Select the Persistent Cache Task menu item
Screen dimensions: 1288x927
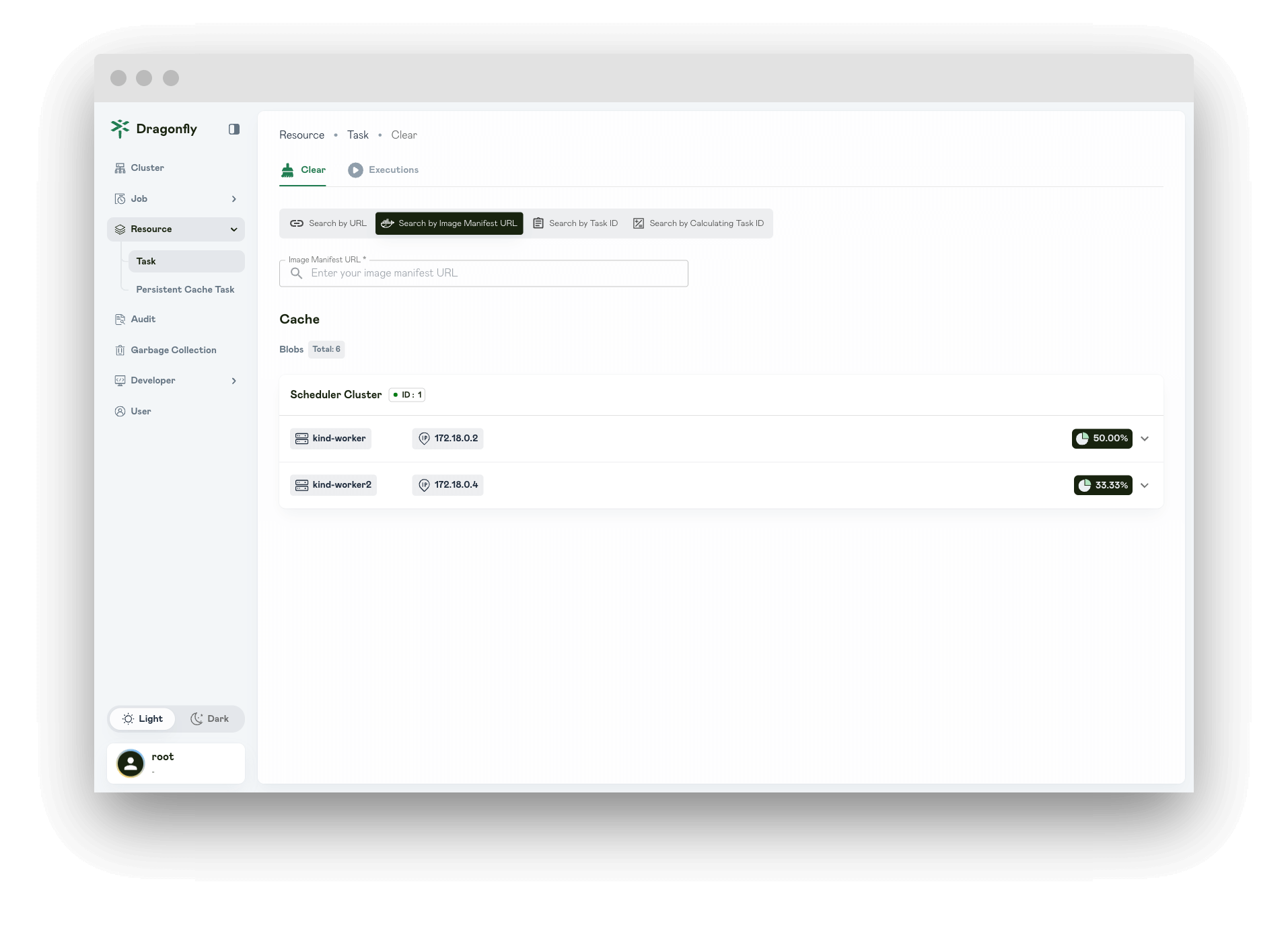tap(185, 289)
